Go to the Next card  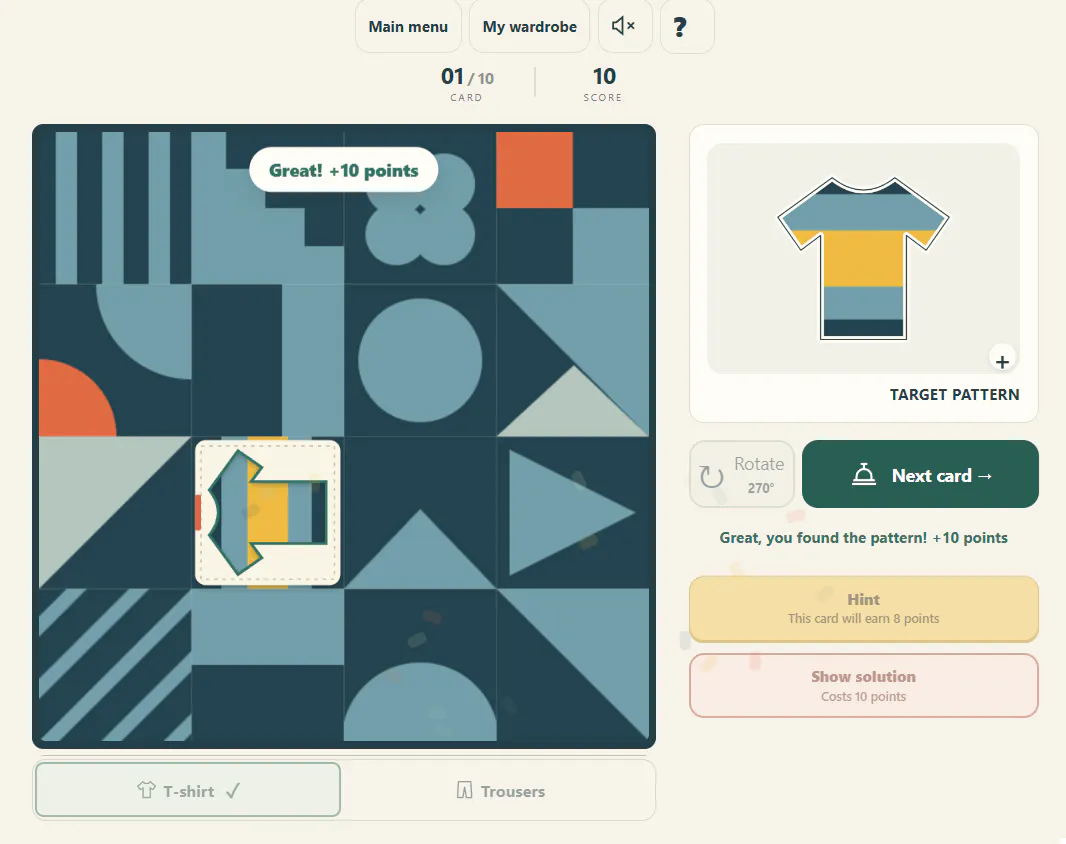921,474
